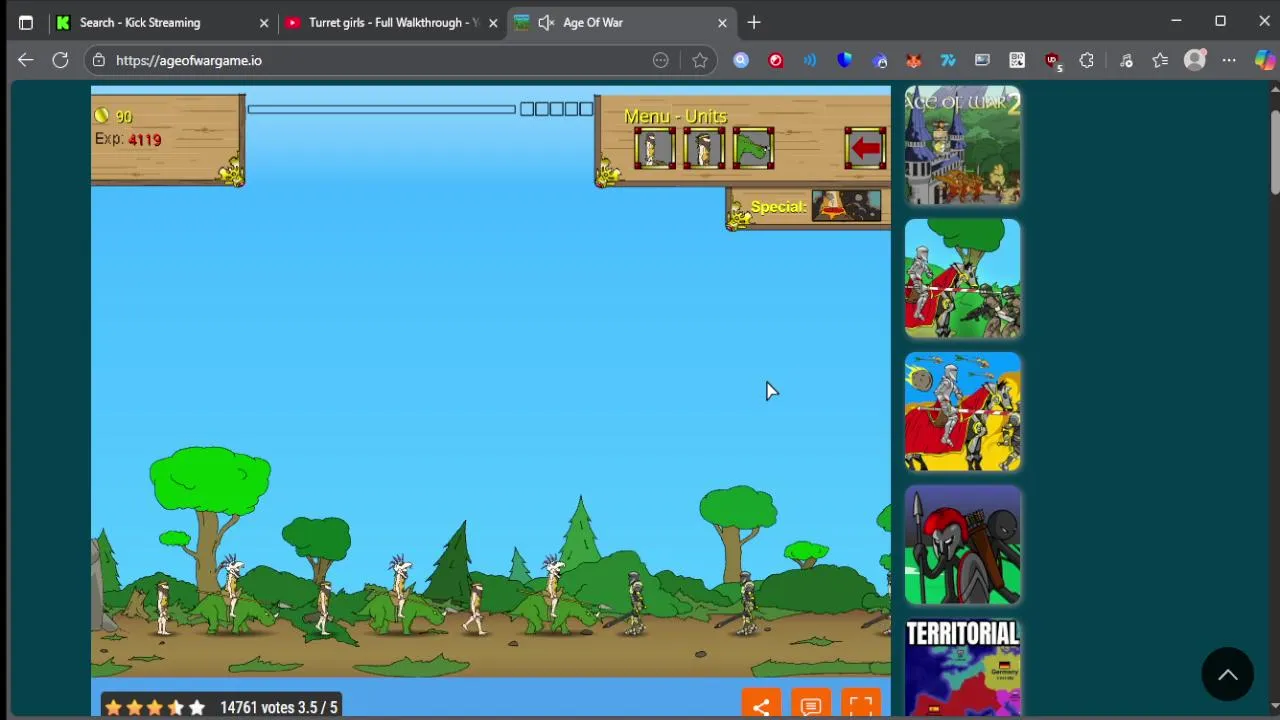Click the unit training progress bar
This screenshot has height=720, width=1280.
(381, 109)
